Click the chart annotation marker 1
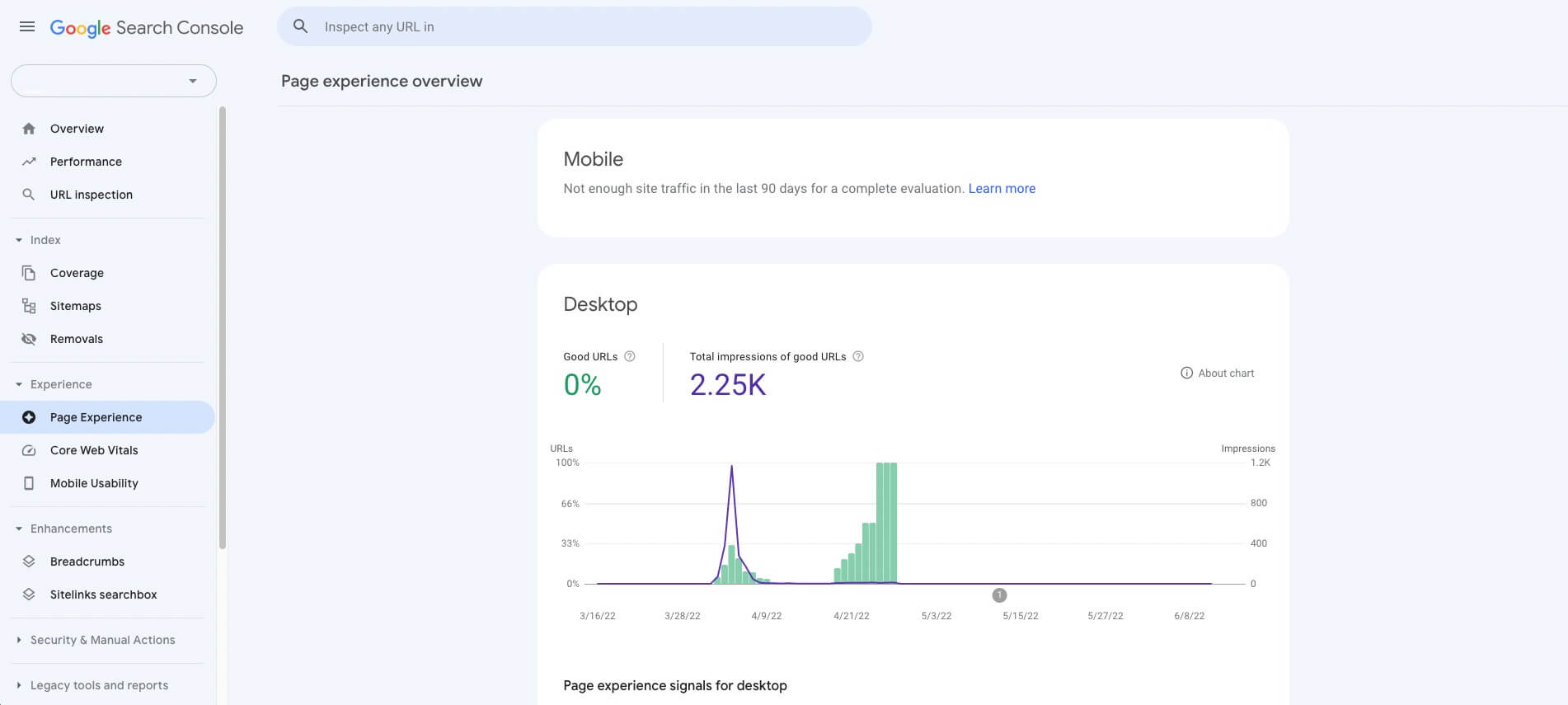This screenshot has width=1568, height=705. [x=999, y=595]
